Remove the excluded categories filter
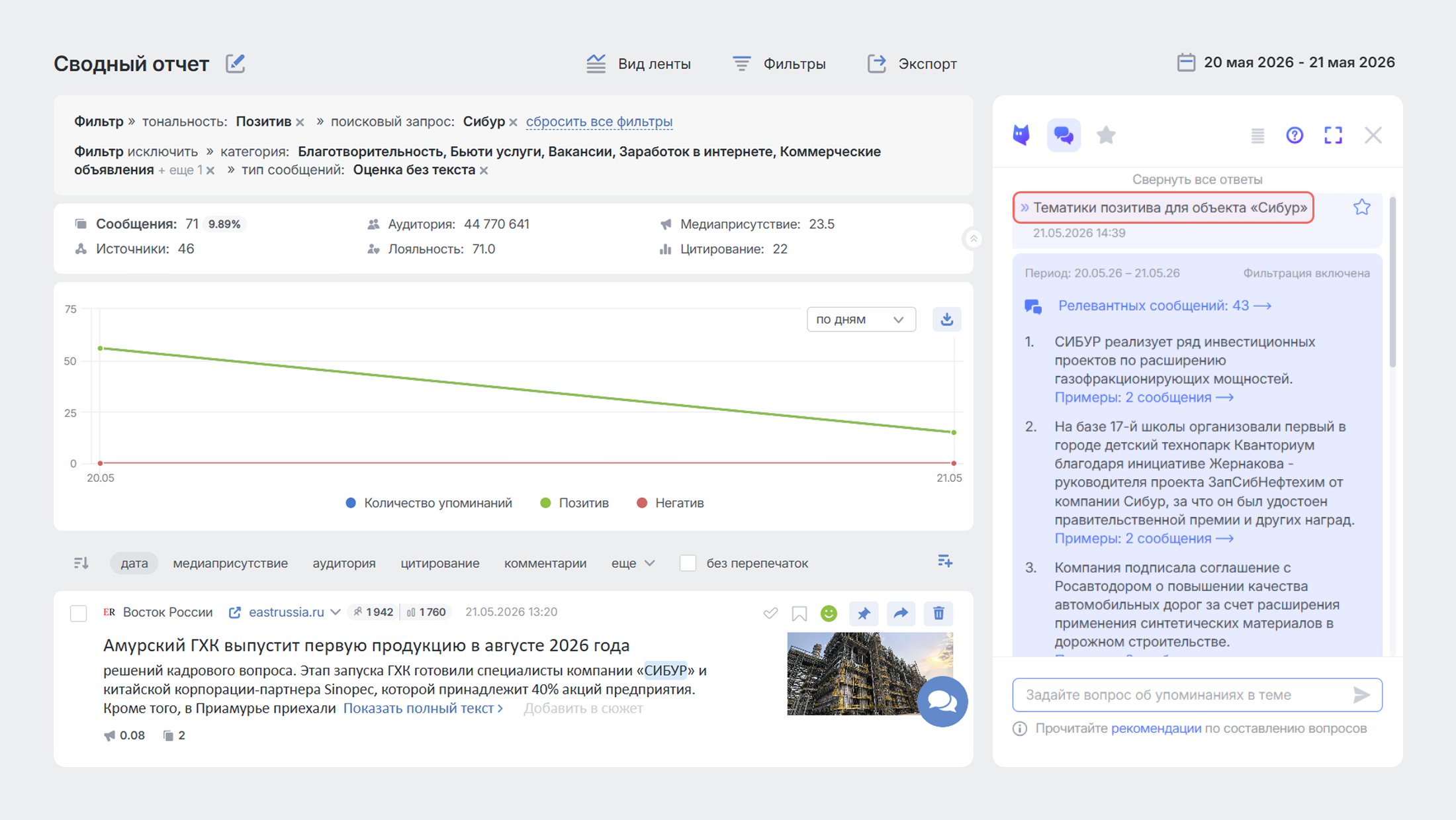The width and height of the screenshot is (1456, 820). coord(210,171)
